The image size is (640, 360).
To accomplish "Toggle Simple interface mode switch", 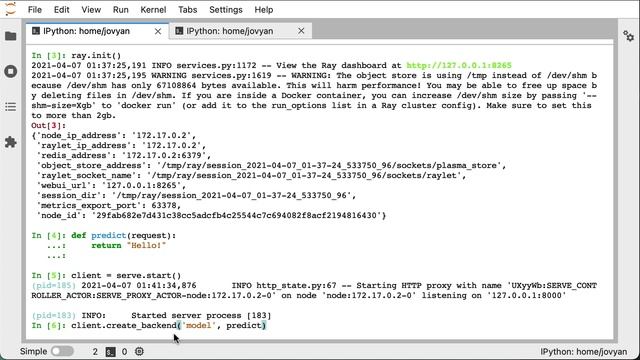I will 62,351.
